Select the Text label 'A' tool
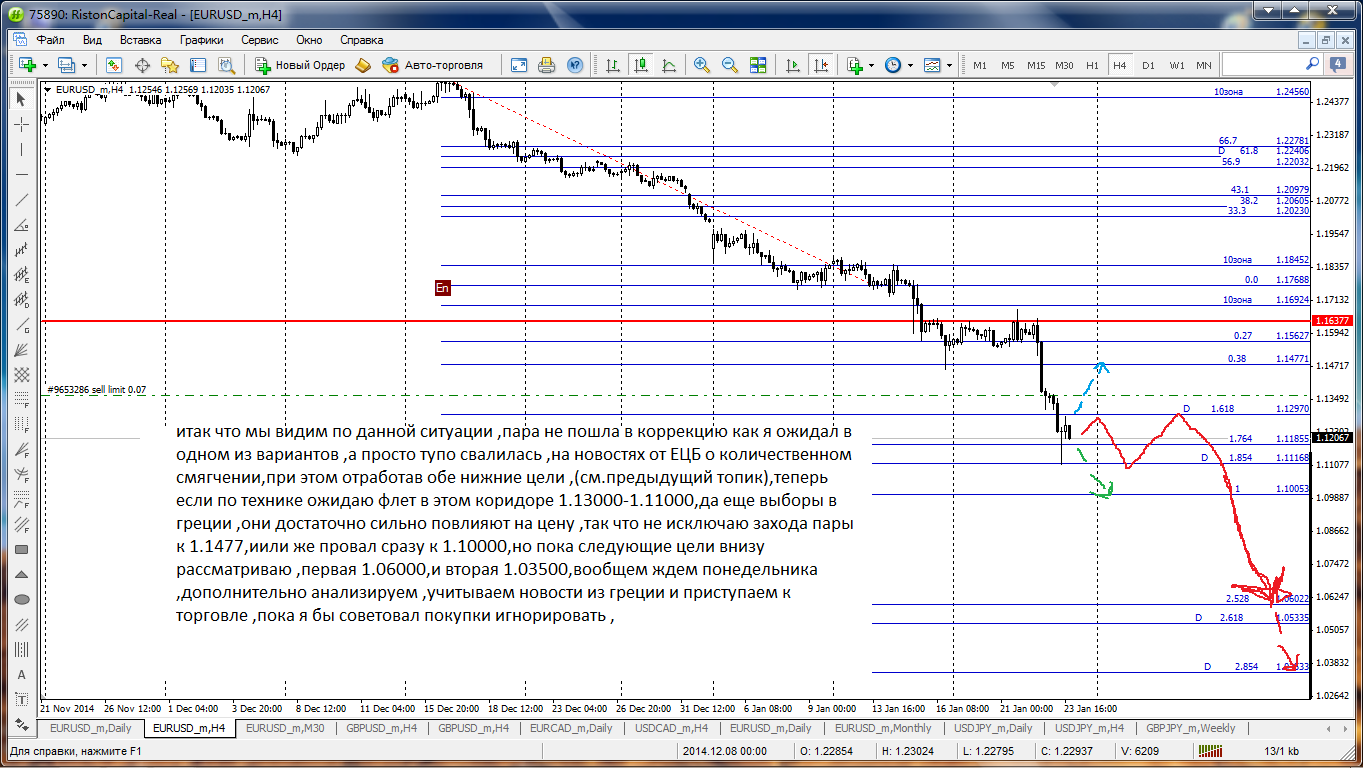The image size is (1363, 768). 21,674
